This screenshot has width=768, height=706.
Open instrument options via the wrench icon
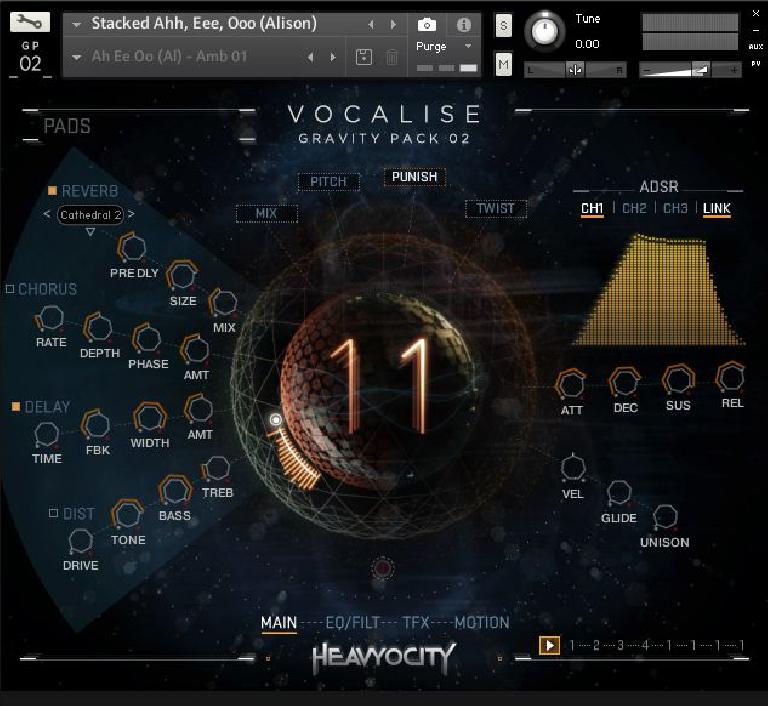tap(29, 22)
